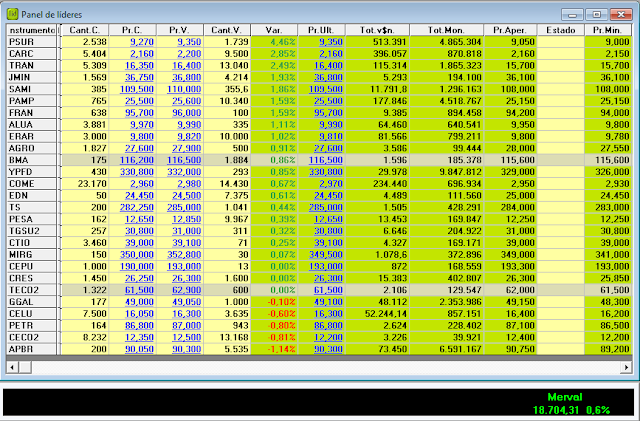Click APBR variation -1,14% cell
640x421 pixels.
274,350
